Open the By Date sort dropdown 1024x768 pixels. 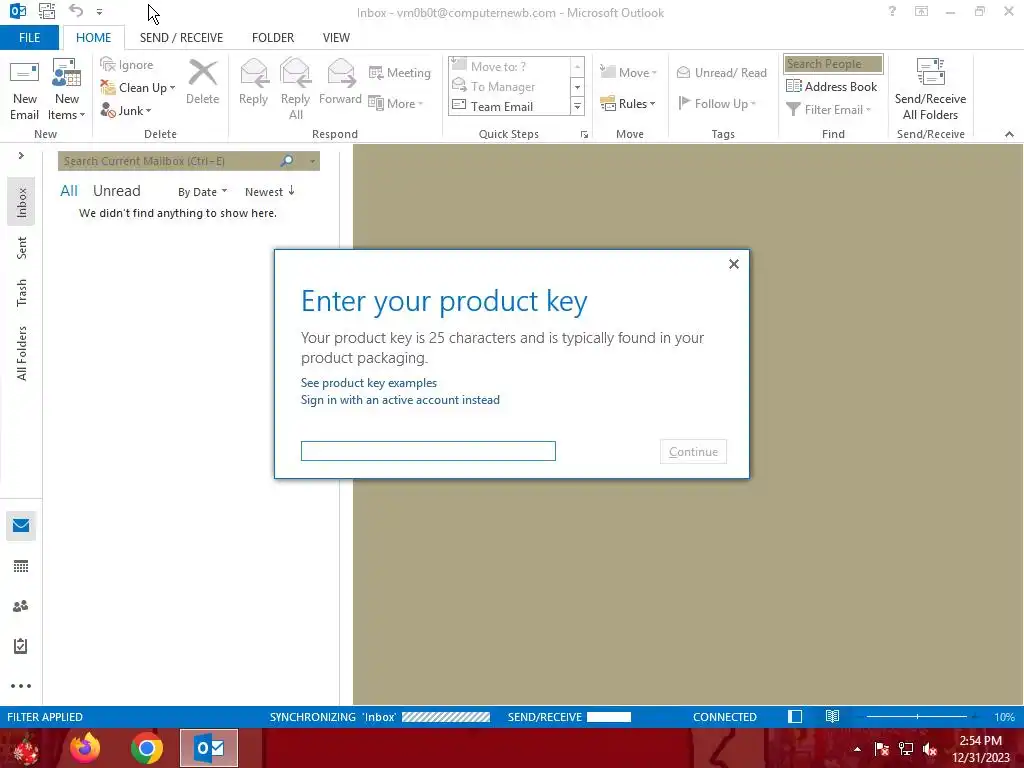[202, 191]
